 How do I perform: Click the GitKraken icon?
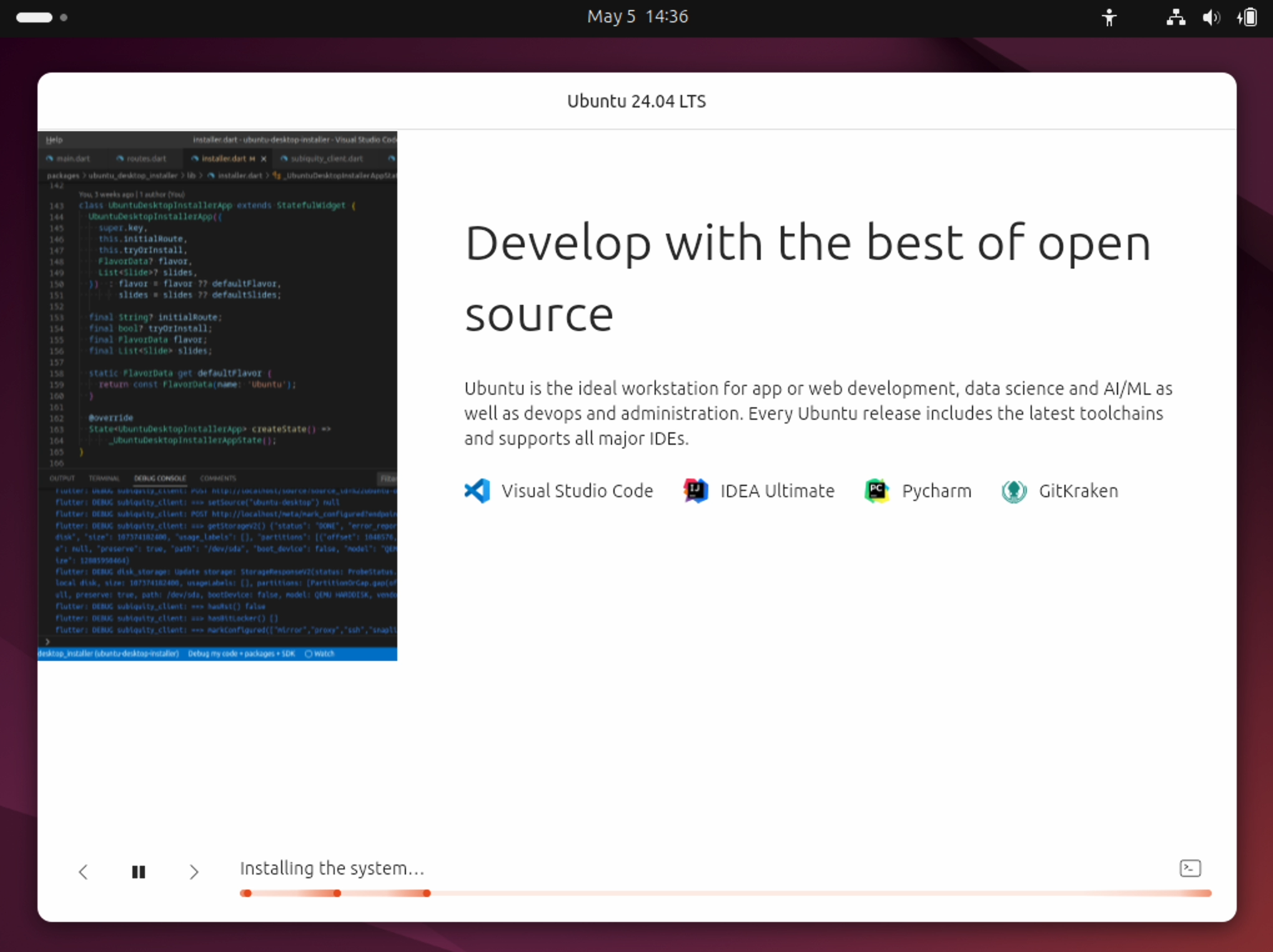coord(1014,491)
